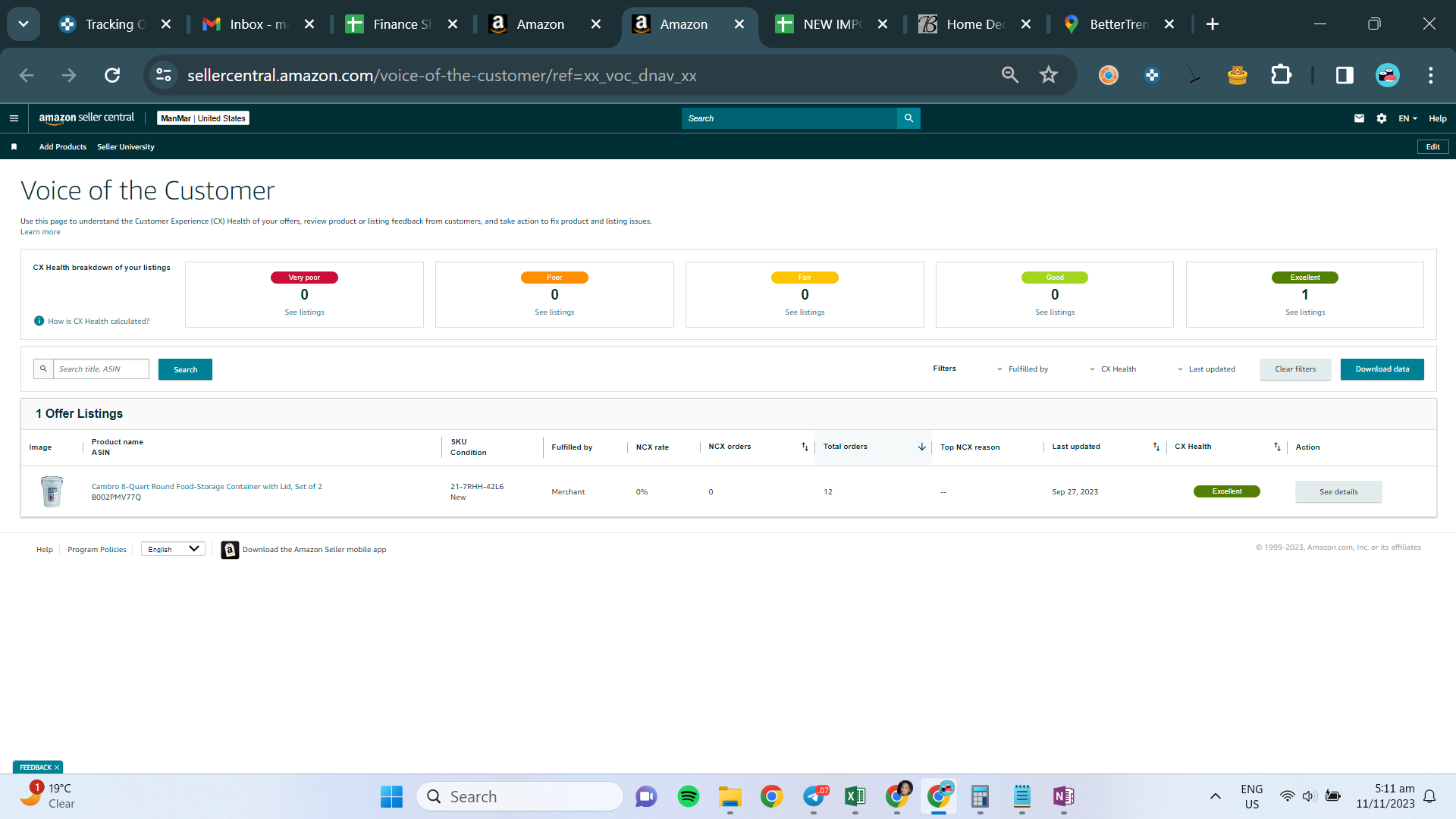Open the English language selector in footer
Viewport: 1456px width, 819px height.
173,549
